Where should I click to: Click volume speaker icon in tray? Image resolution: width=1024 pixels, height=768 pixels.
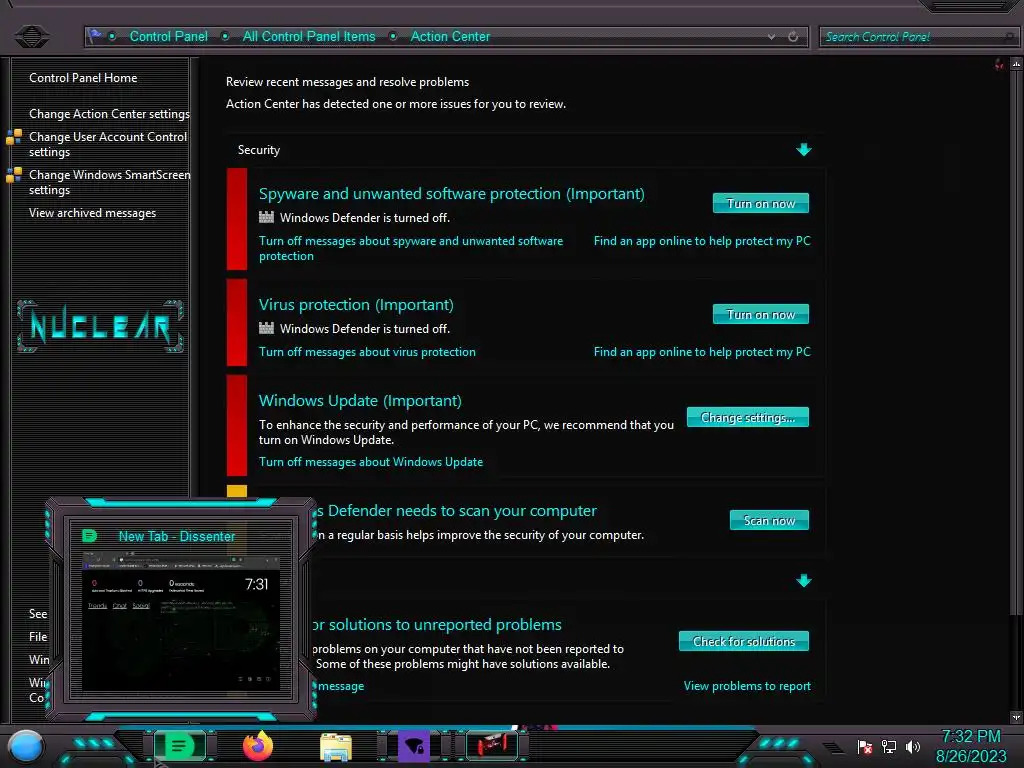[912, 746]
